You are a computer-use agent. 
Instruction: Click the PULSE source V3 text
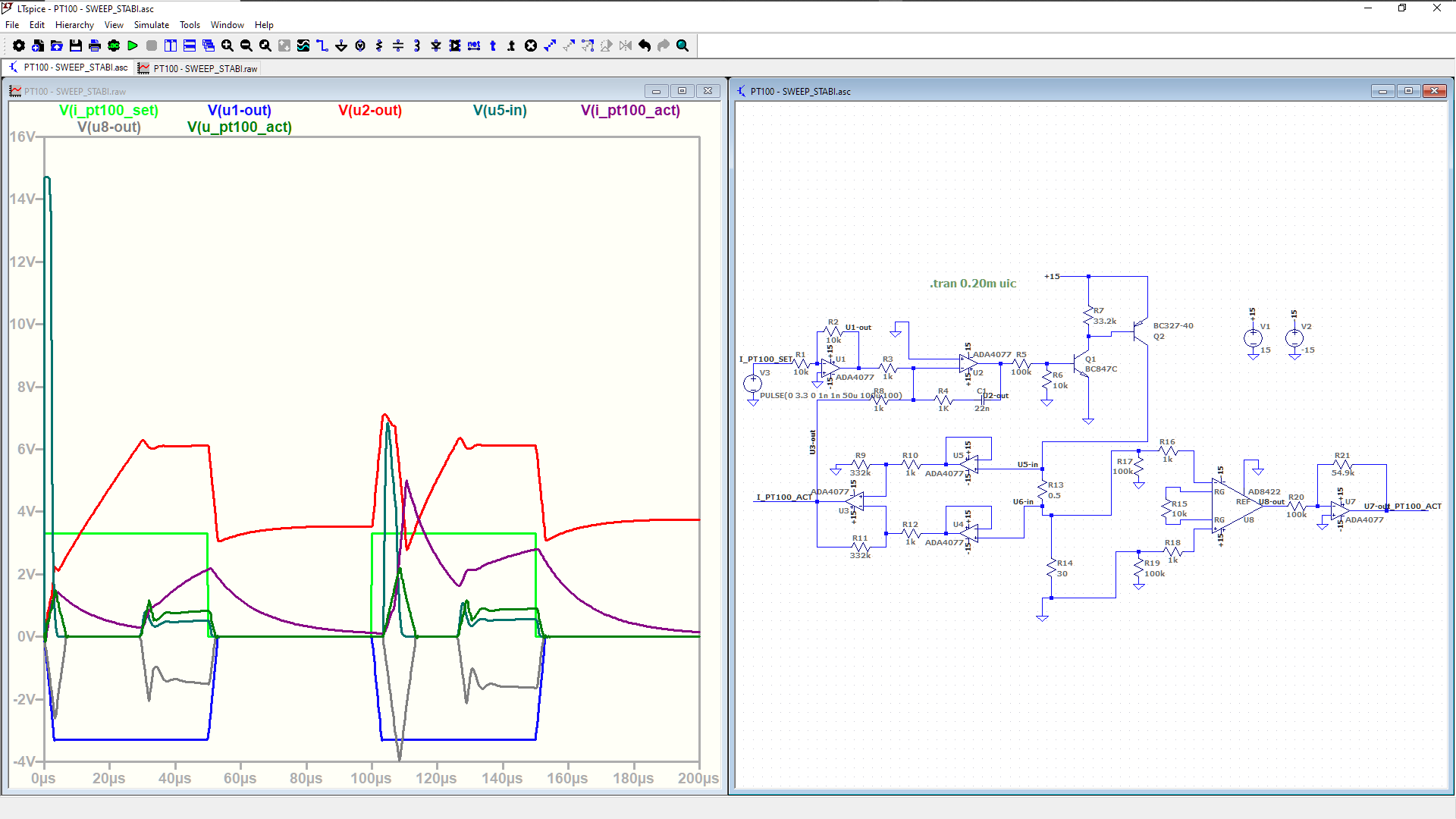pyautogui.click(x=830, y=396)
